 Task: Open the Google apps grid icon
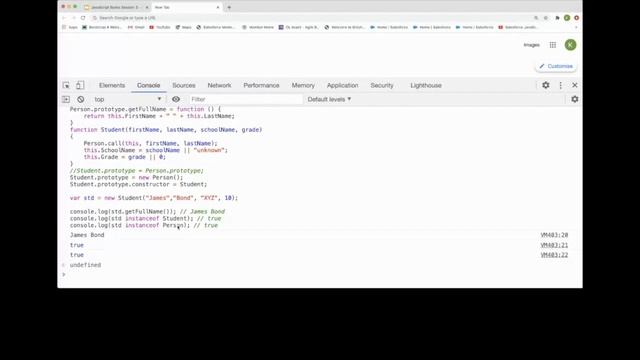tap(553, 45)
